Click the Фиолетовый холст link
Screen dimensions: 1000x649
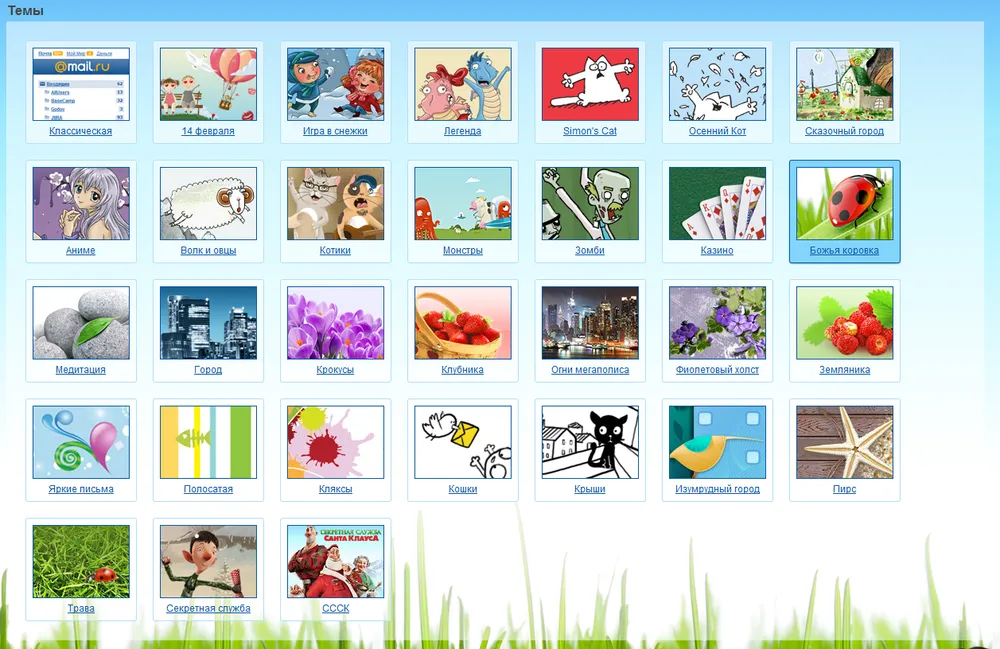point(717,369)
